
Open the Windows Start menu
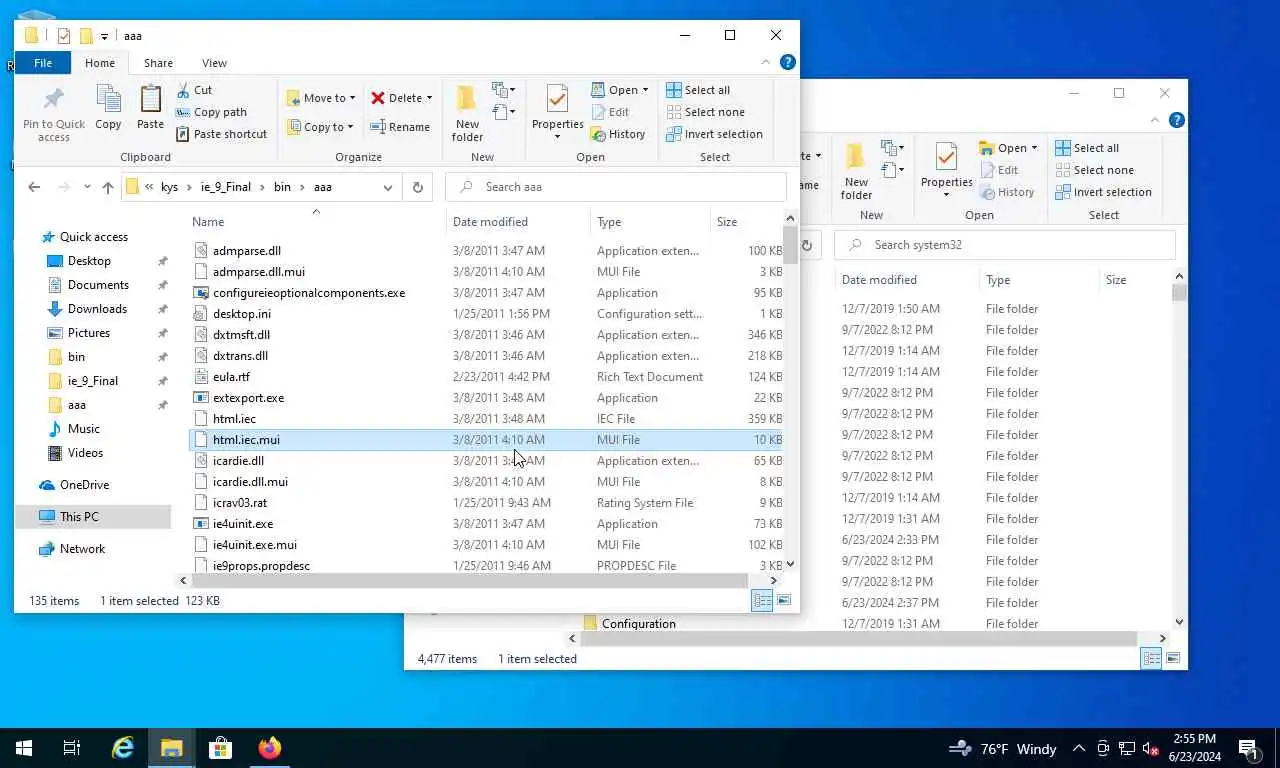(x=24, y=748)
